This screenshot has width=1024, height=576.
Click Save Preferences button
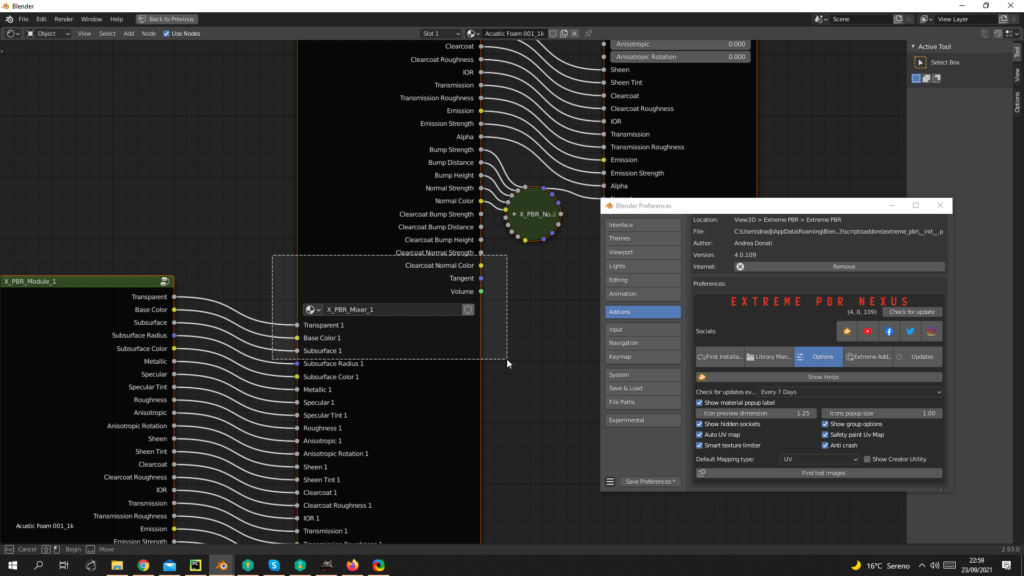650,482
